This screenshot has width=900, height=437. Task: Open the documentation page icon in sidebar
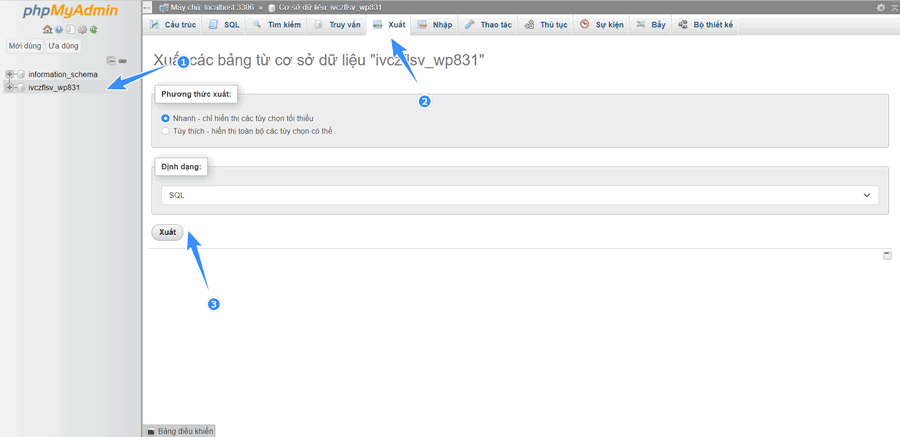71,29
